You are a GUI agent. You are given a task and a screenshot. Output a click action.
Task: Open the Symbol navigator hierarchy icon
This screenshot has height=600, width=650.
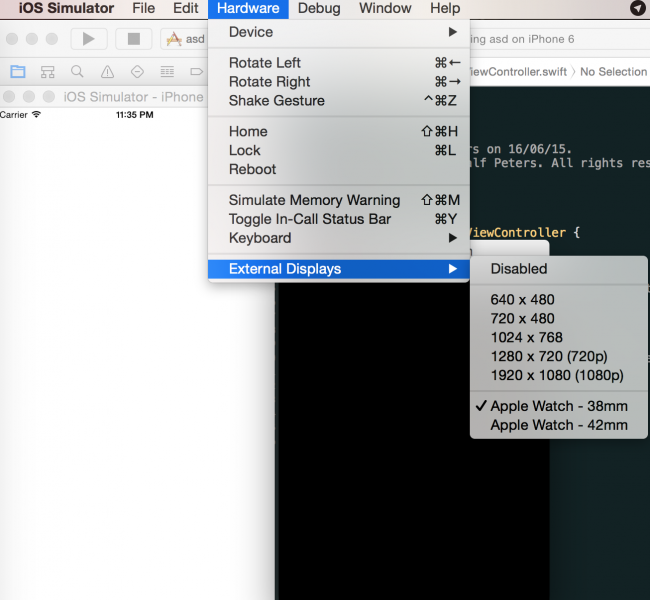47,72
